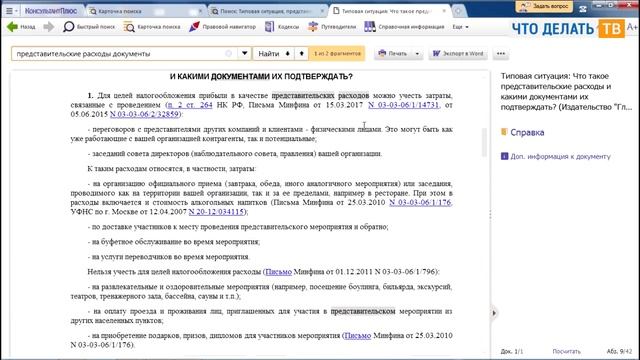Image resolution: width=640 pixels, height=360 pixels.
Task: Click the Печать printer button
Action: tap(393, 53)
